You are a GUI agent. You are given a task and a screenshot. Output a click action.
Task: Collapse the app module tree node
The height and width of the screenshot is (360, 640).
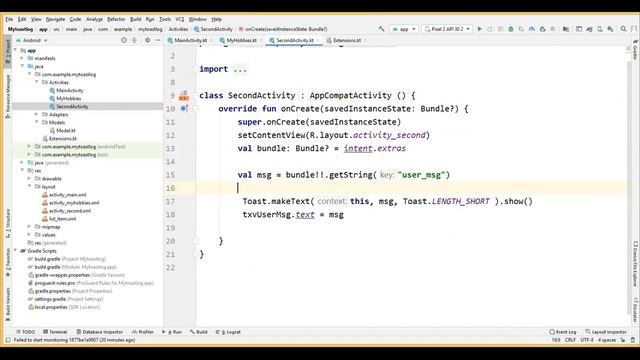[16, 50]
